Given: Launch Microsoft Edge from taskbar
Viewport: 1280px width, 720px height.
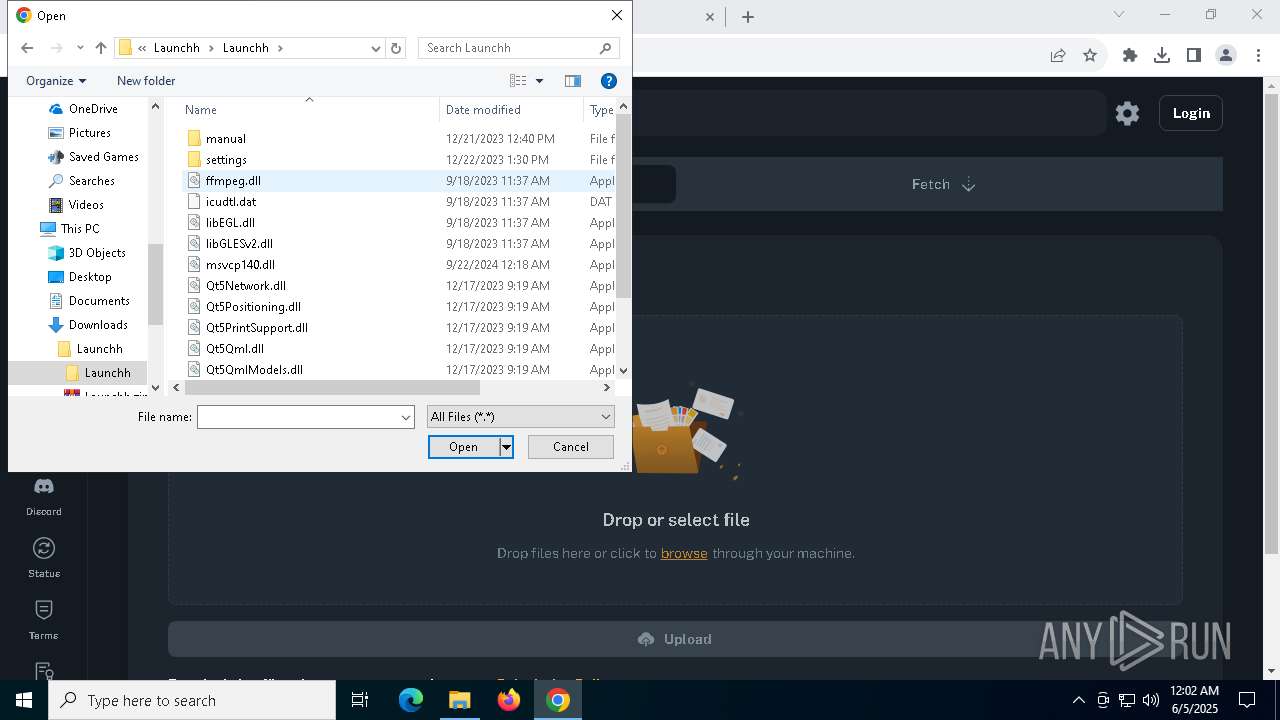Looking at the screenshot, I should click(x=411, y=700).
